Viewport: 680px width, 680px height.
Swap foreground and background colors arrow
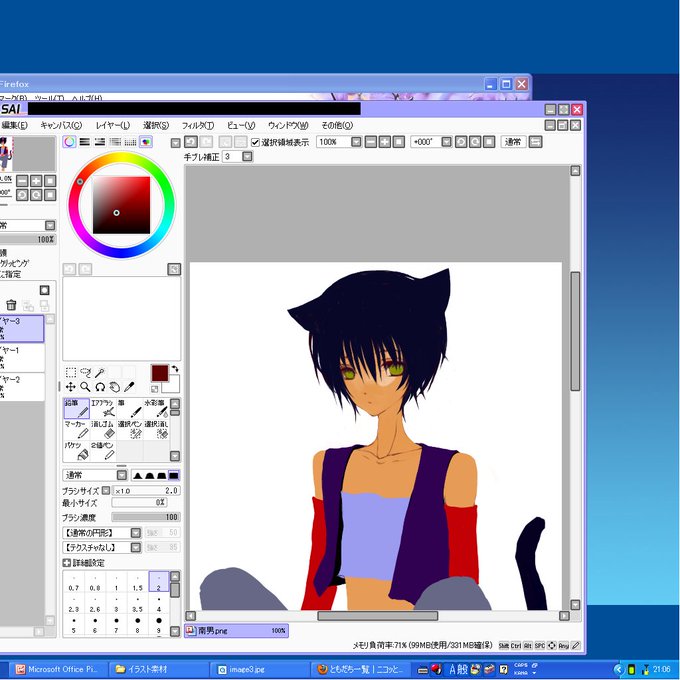(x=175, y=369)
